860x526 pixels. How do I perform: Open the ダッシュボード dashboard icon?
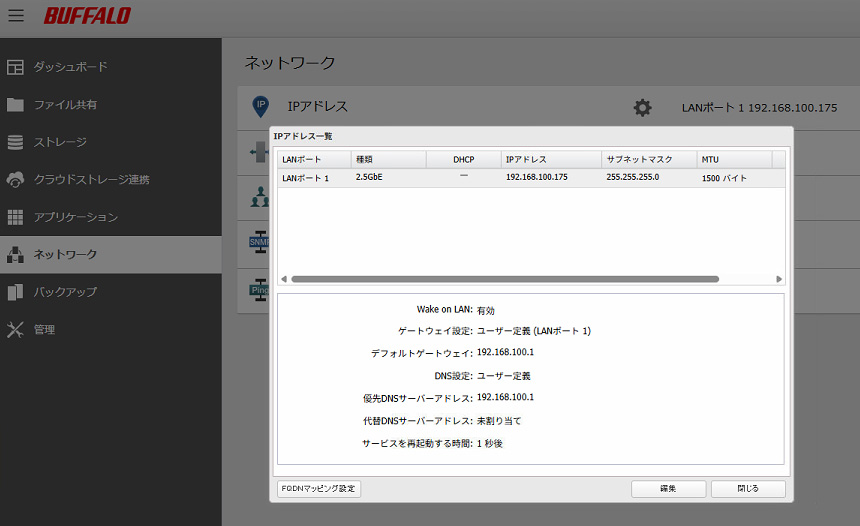15,67
